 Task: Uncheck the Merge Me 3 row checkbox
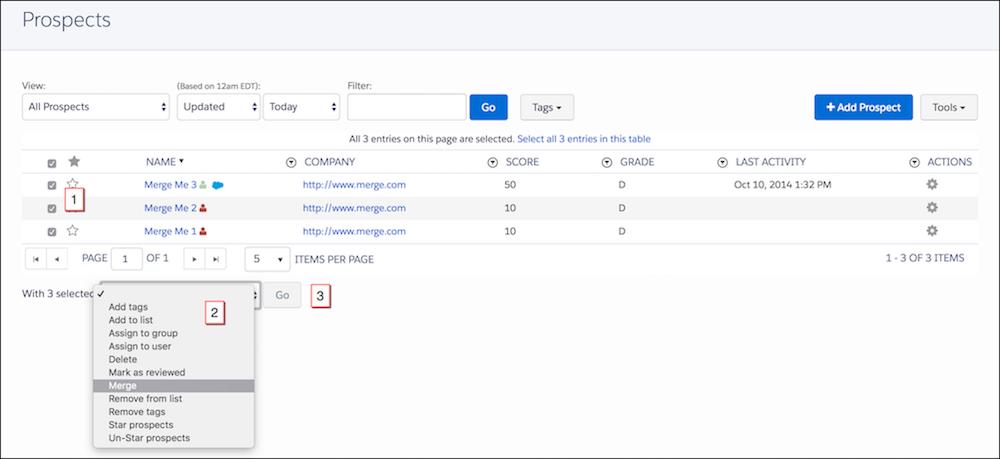point(52,185)
